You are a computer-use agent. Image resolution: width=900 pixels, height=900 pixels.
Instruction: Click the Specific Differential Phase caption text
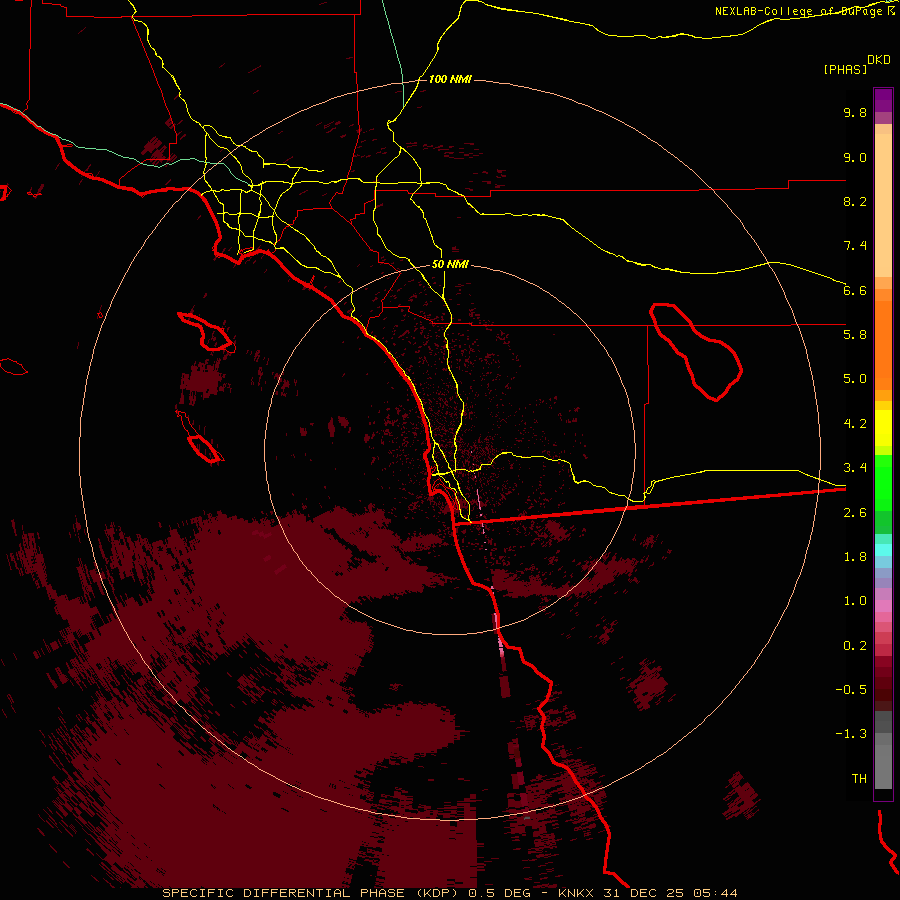coord(450,893)
